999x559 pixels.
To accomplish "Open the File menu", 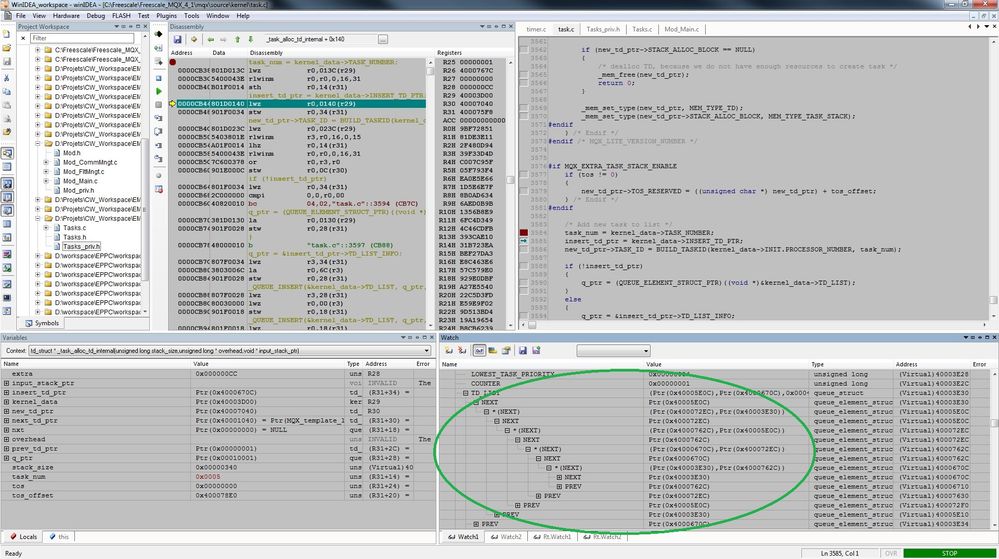I will tap(20, 15).
